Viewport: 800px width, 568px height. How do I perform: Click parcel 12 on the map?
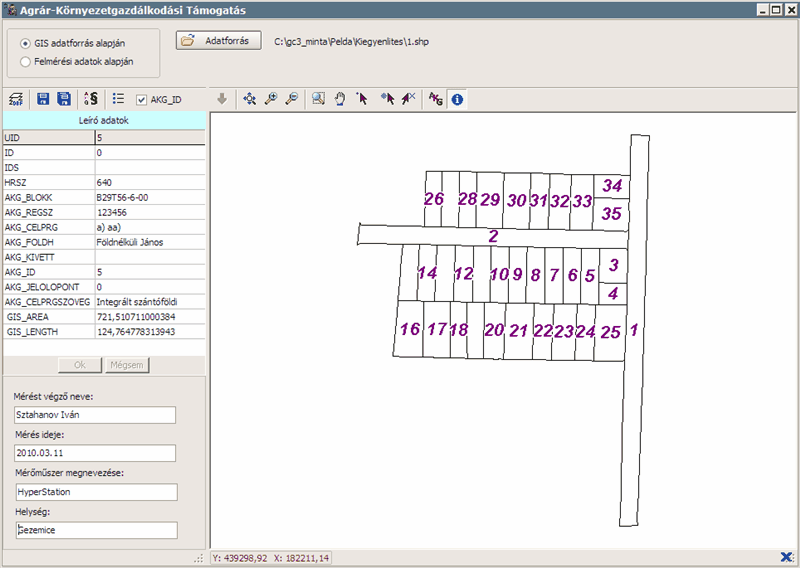[x=463, y=274]
